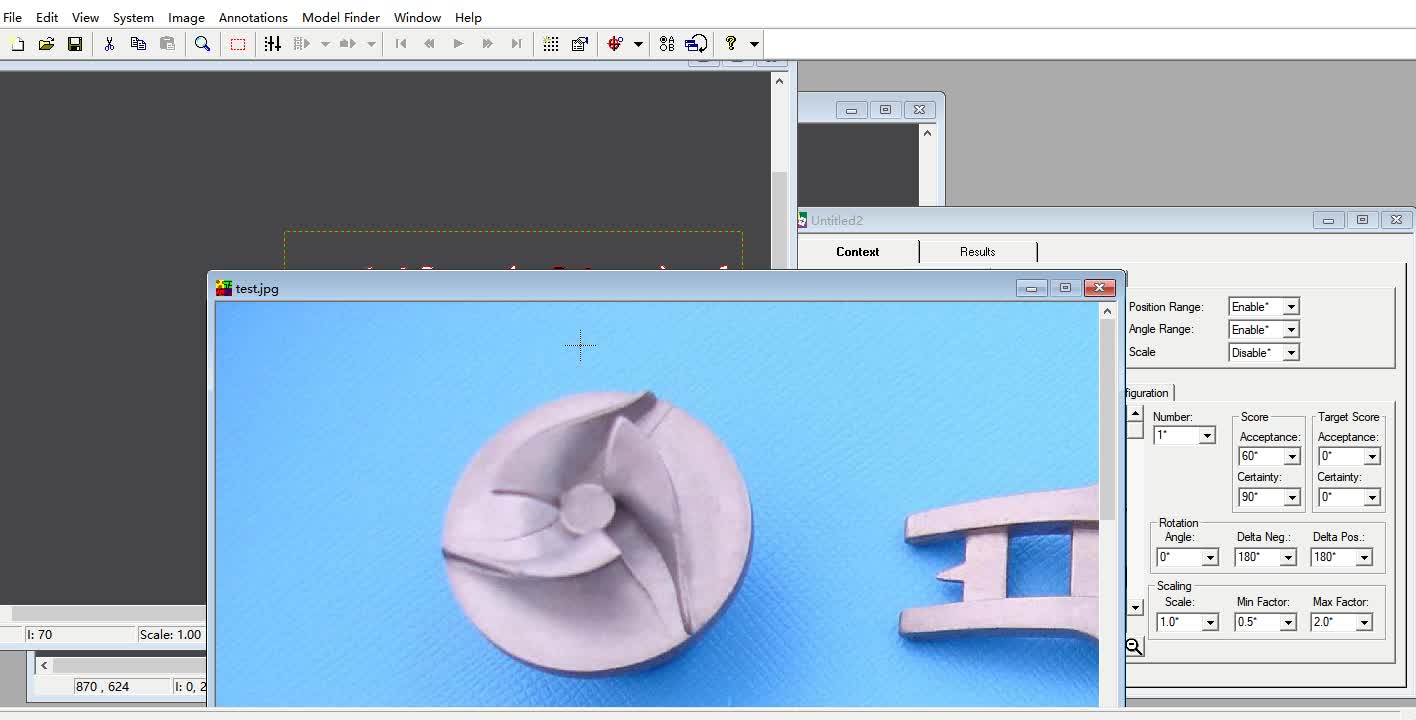
Task: Open the Model Finder menu
Action: (341, 17)
